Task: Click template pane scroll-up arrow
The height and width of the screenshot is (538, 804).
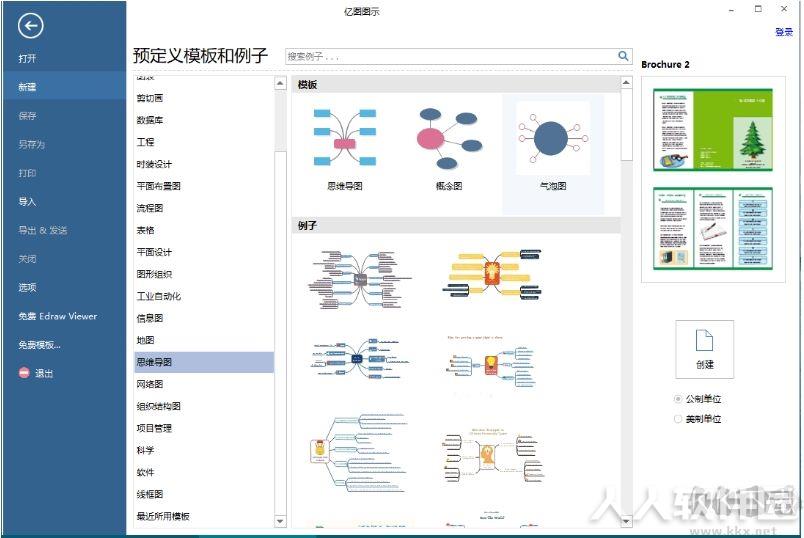Action: pos(626,82)
